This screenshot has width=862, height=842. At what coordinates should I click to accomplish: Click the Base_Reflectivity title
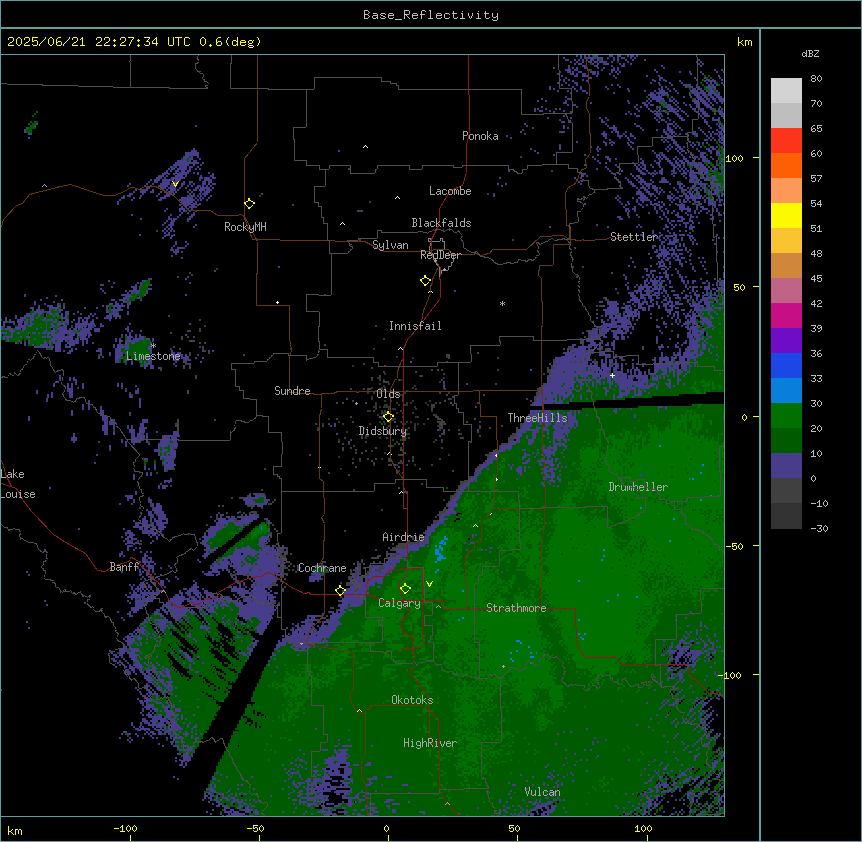point(431,15)
